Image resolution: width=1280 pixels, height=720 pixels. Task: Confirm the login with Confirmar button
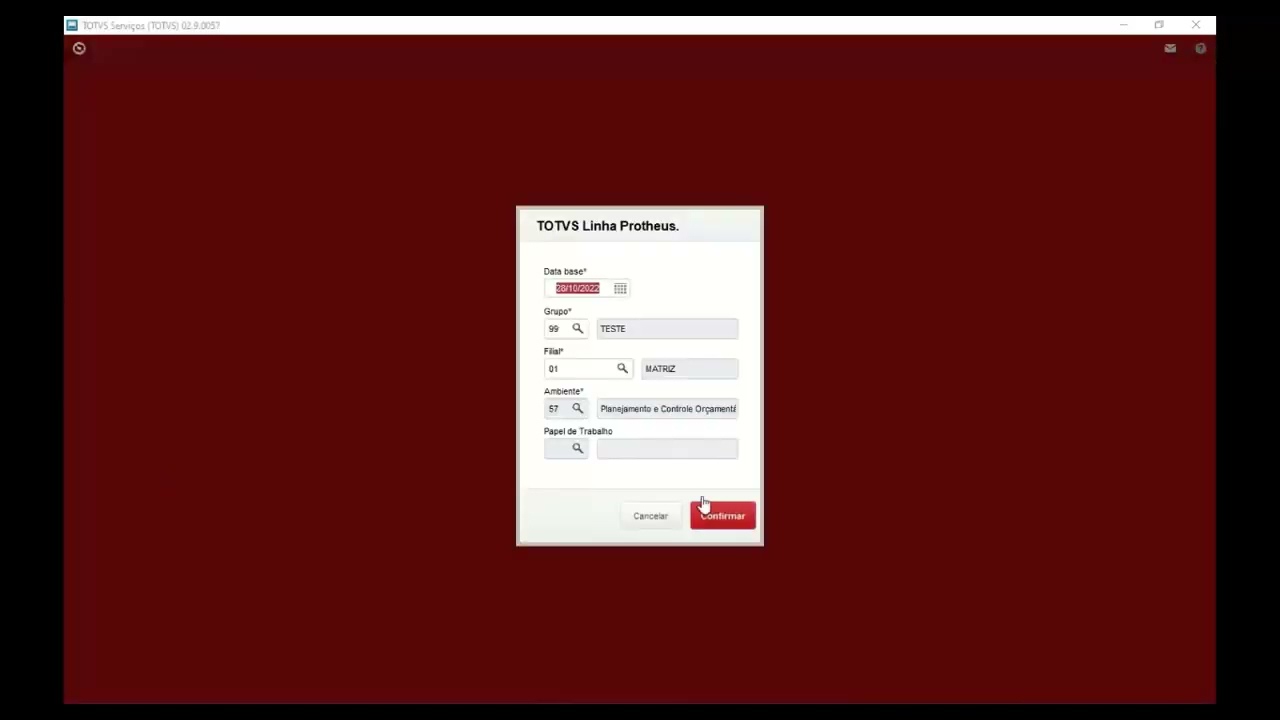[x=723, y=516]
